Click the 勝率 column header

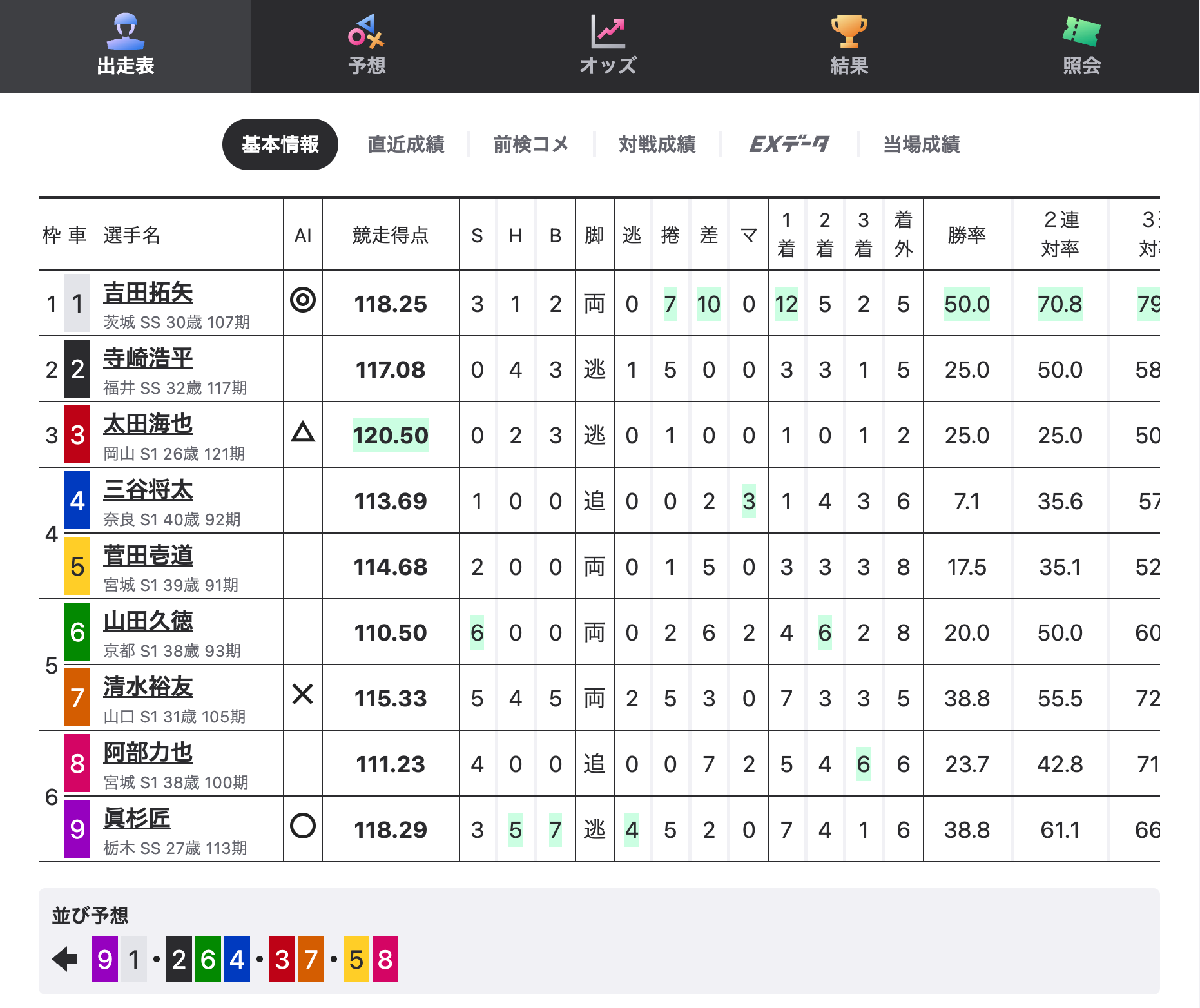point(967,235)
